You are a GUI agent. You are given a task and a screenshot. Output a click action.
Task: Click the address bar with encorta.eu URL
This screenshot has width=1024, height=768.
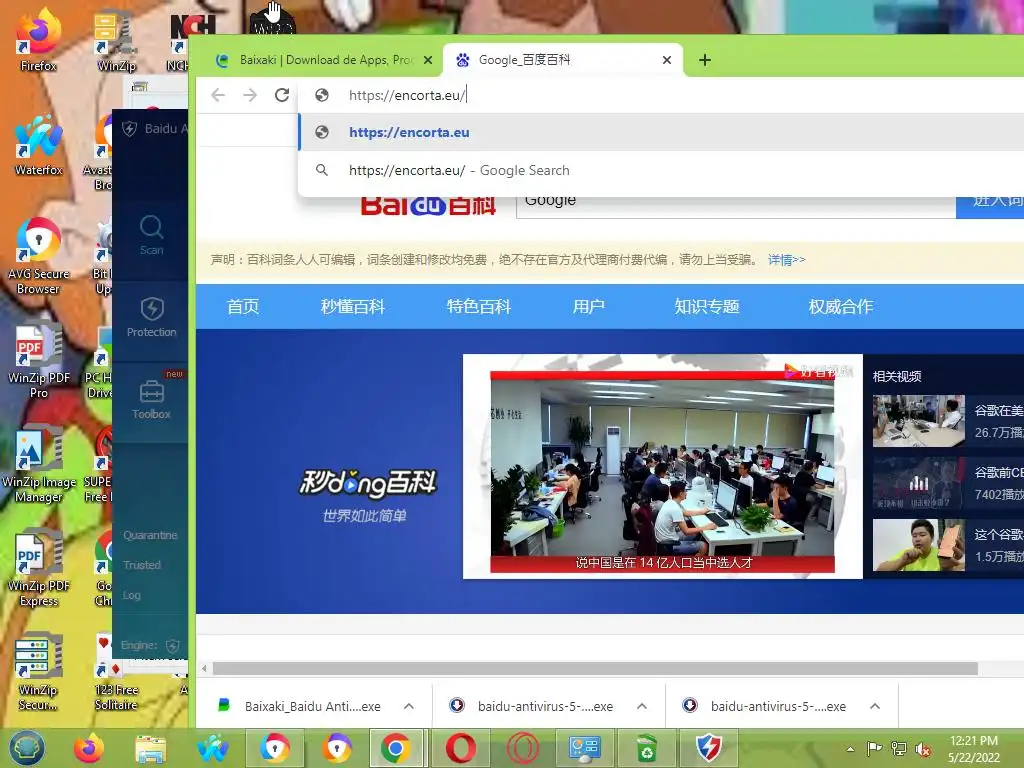pyautogui.click(x=660, y=95)
